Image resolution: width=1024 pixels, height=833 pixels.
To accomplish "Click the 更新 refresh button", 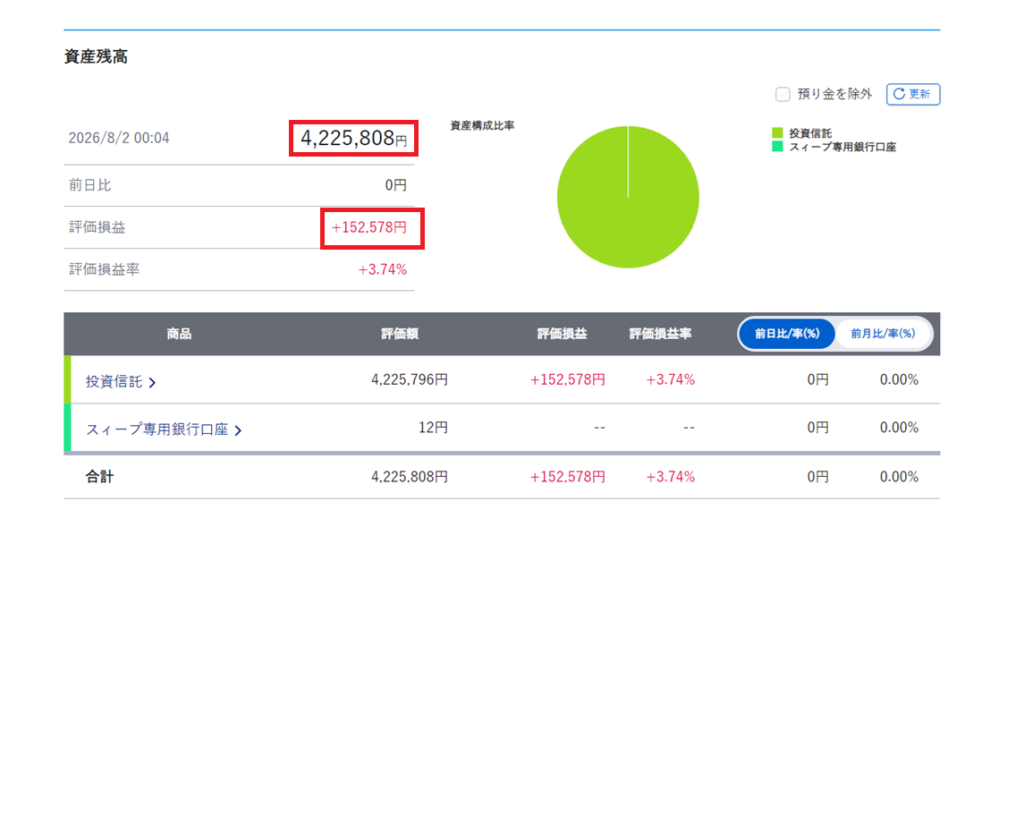I will [912, 94].
